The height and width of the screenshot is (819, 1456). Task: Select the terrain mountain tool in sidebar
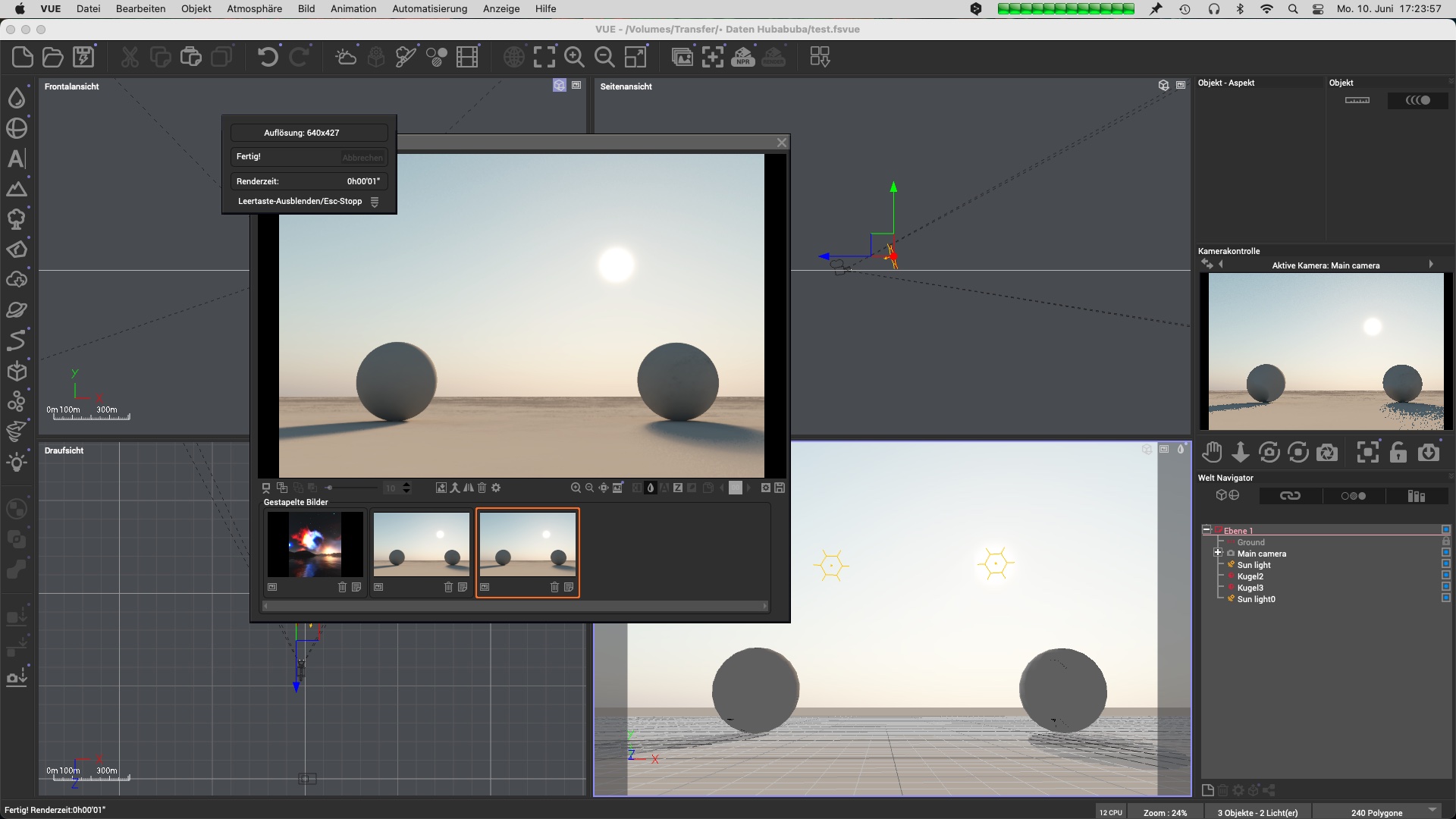[x=17, y=189]
